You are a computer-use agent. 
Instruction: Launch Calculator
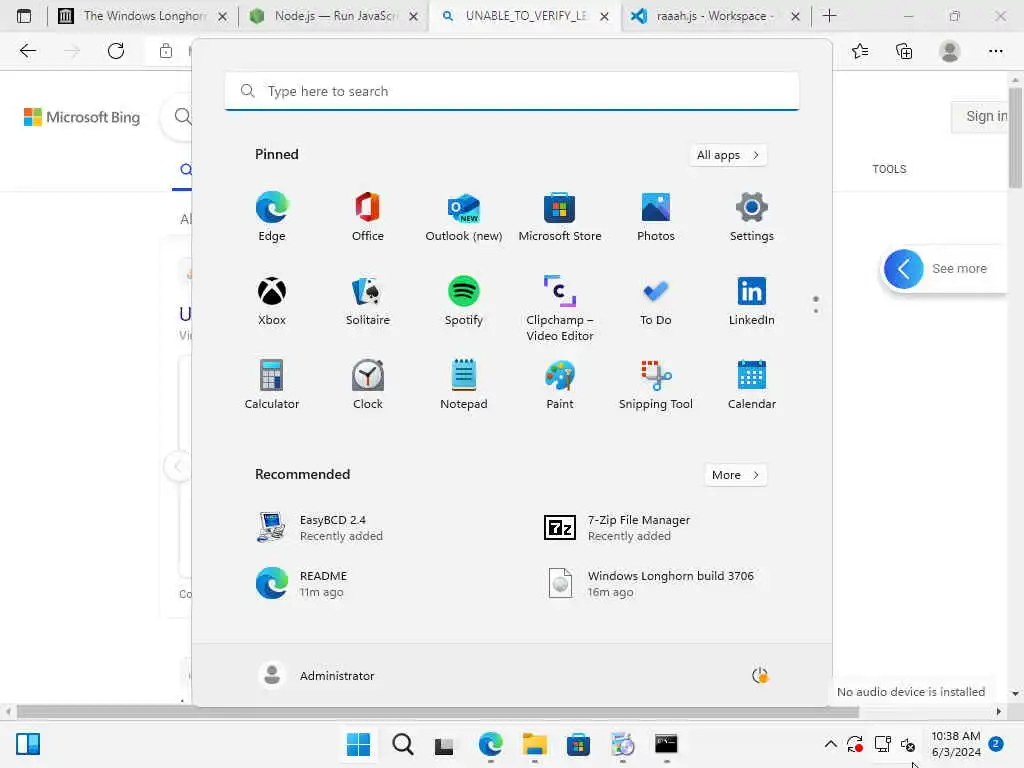[272, 385]
